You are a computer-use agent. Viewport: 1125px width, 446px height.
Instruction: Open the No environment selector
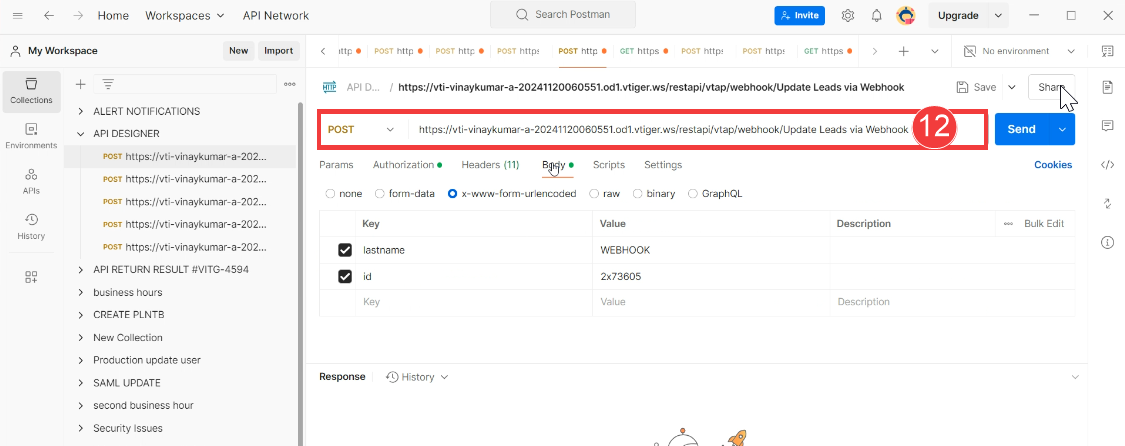pyautogui.click(x=1019, y=51)
